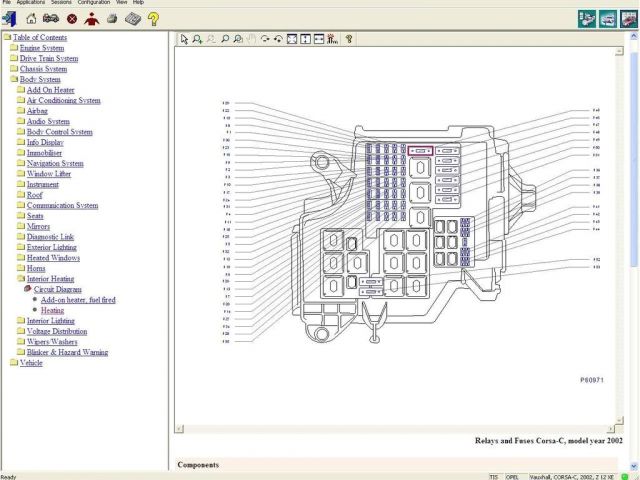Click the printer icon in the toolbar
Screen dimensions: 640x480
[x=112, y=18]
